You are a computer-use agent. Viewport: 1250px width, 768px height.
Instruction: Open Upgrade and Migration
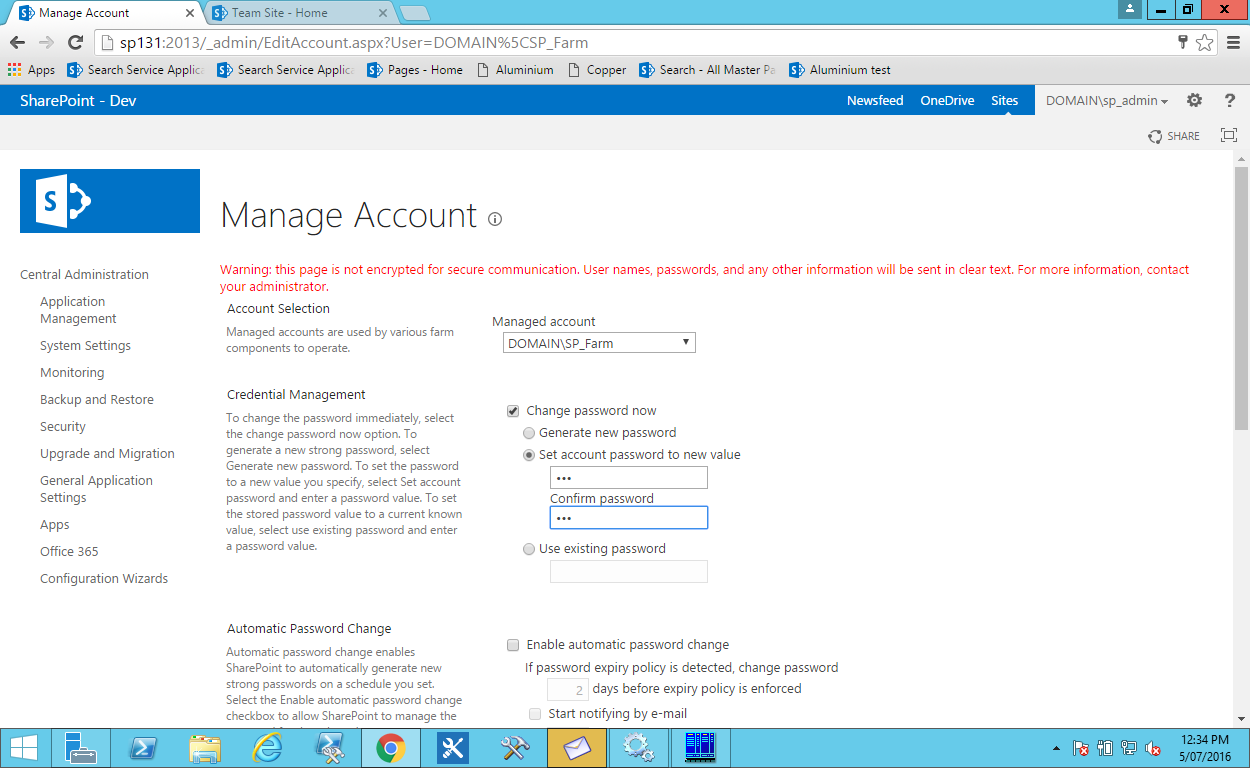[x=107, y=454]
